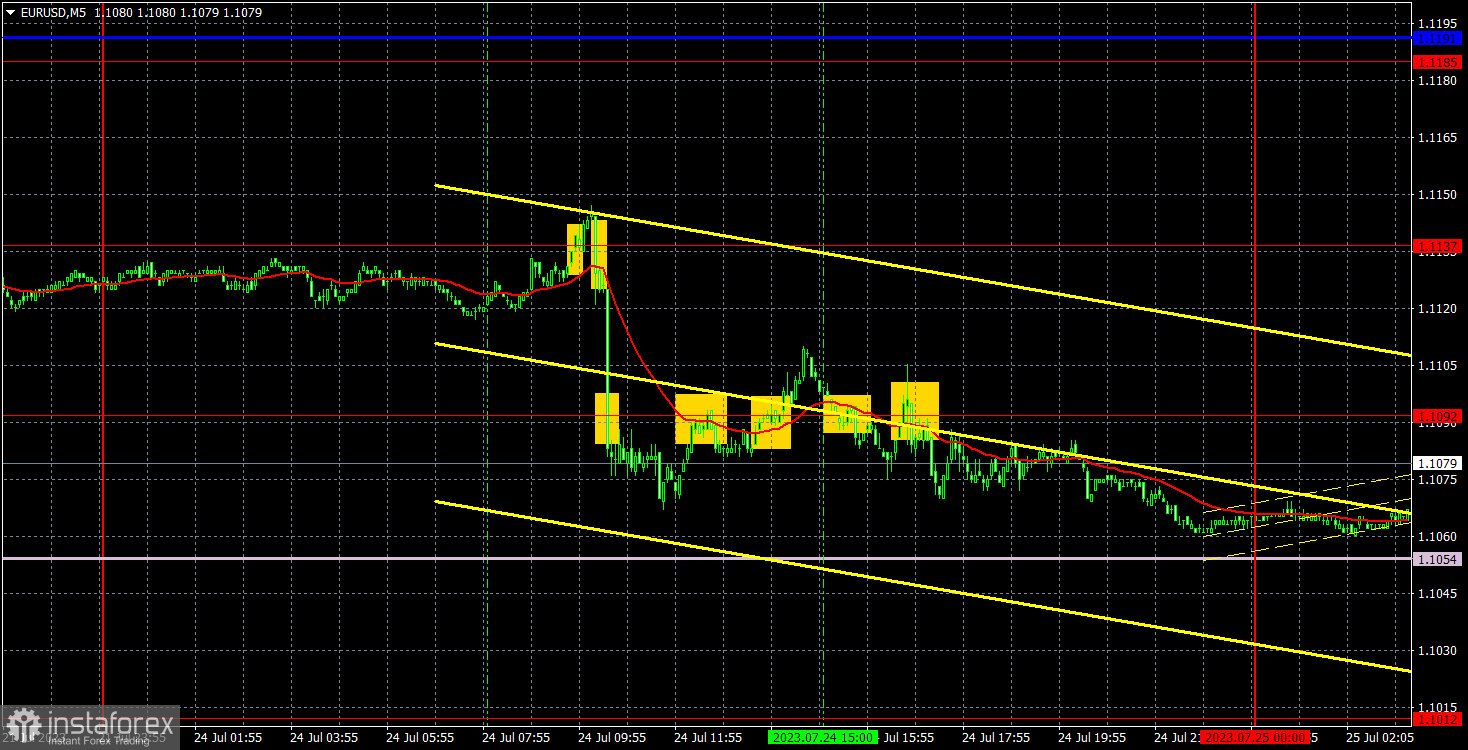Select the red 2023.07.25 00:00 time marker
This screenshot has width=1468, height=750.
pyautogui.click(x=1255, y=737)
